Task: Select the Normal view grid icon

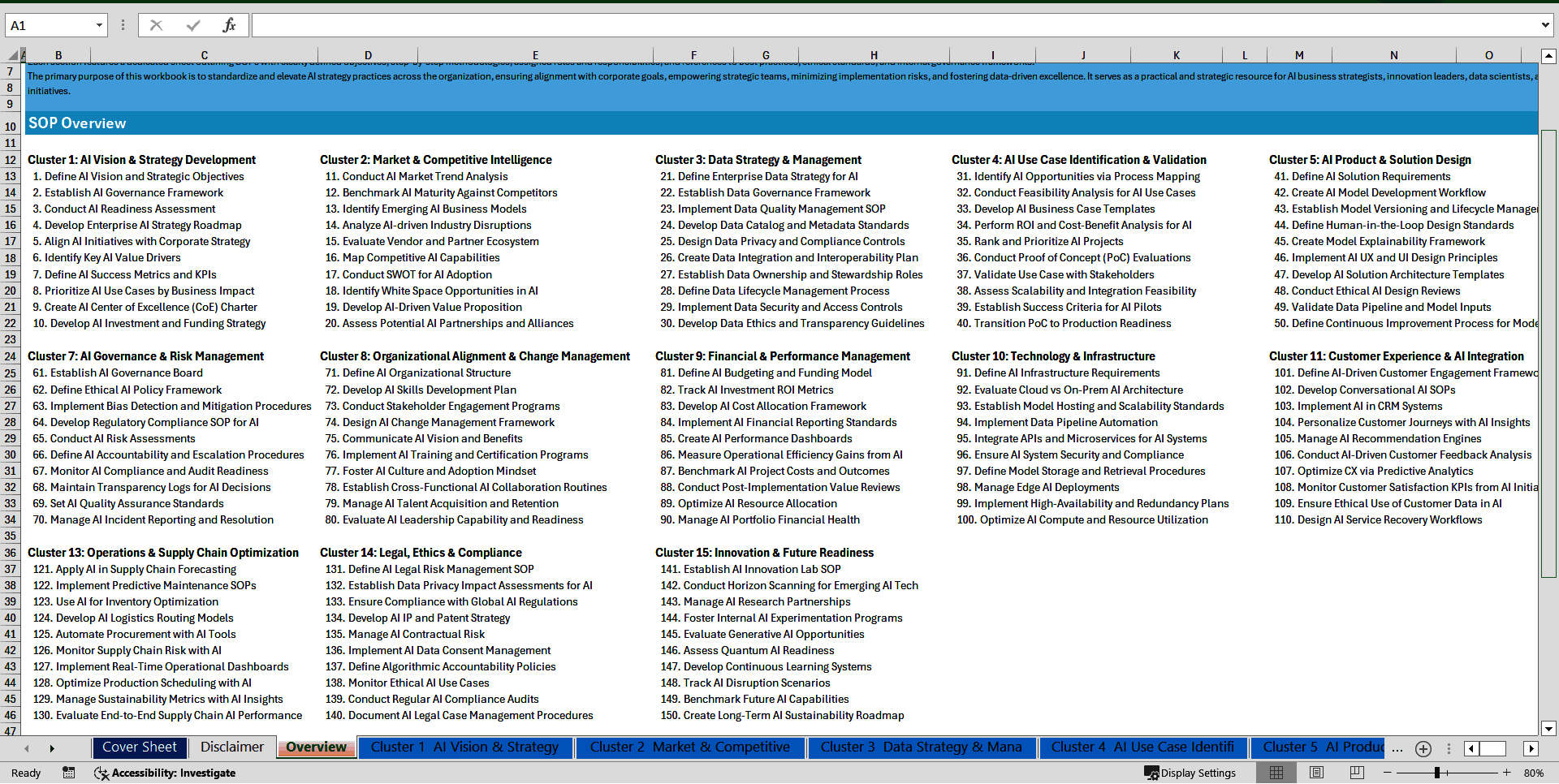Action: point(1277,773)
